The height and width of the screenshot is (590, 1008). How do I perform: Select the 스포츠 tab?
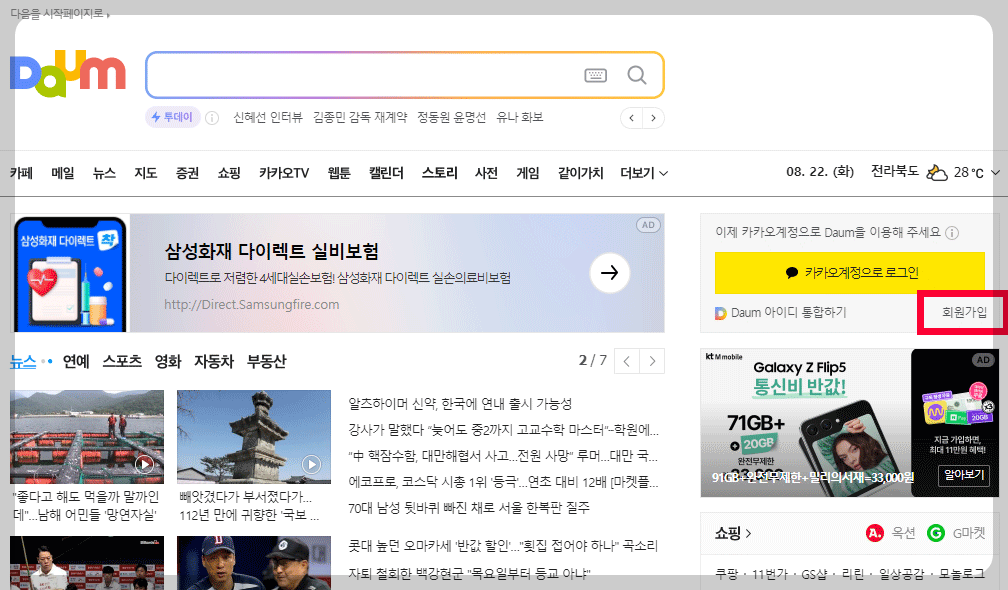tap(122, 361)
